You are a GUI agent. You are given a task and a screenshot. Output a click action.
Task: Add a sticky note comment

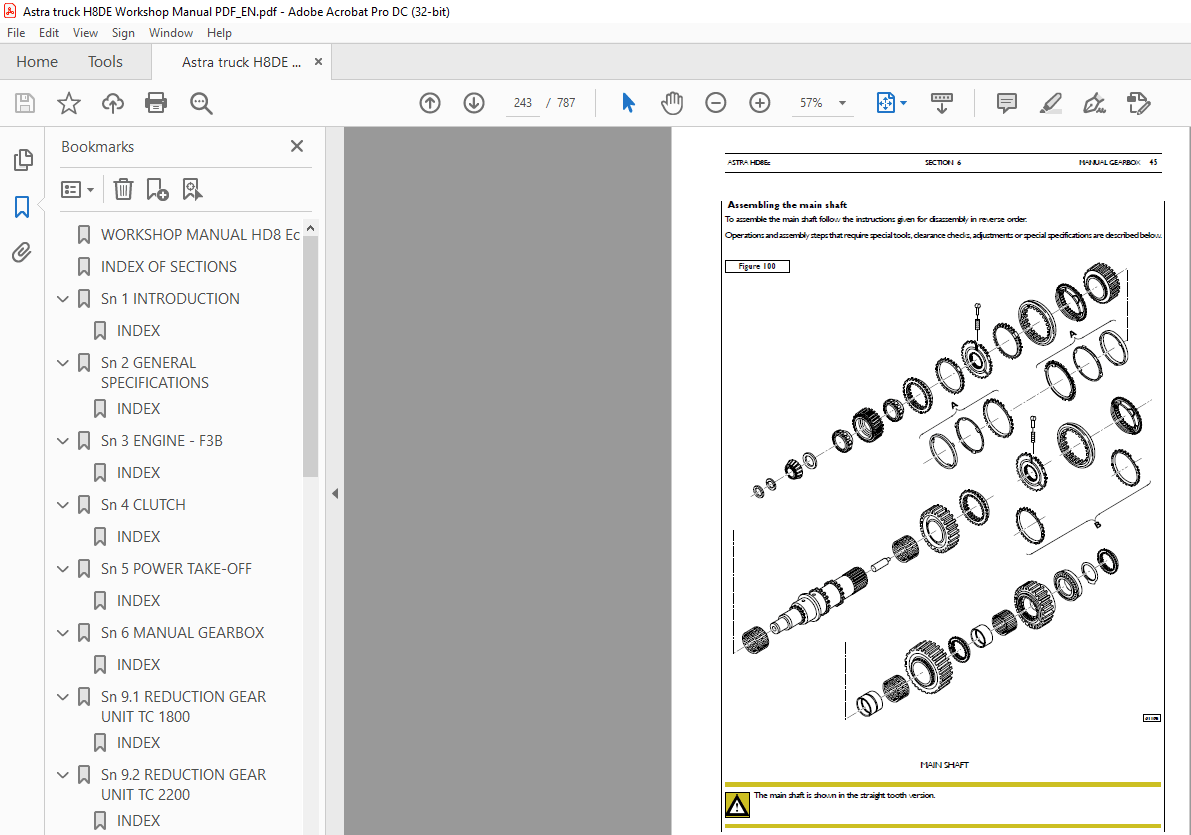[x=1007, y=103]
